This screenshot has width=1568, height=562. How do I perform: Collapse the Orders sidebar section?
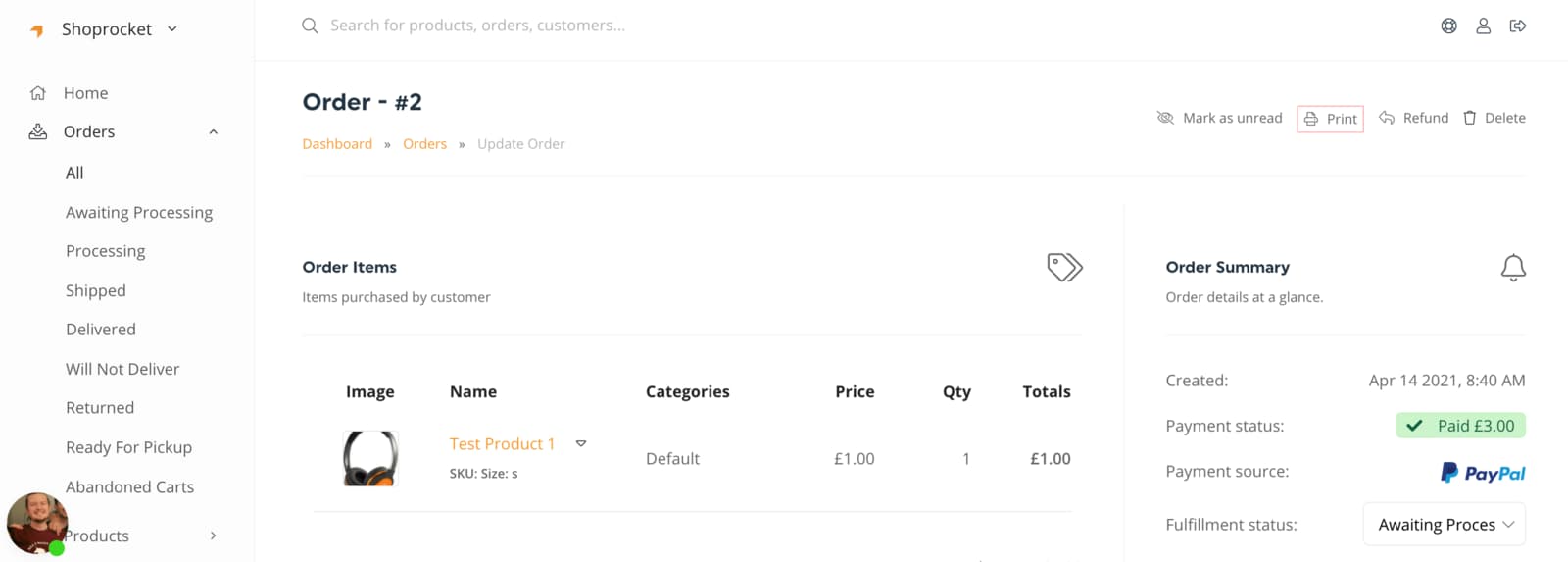[x=213, y=132]
